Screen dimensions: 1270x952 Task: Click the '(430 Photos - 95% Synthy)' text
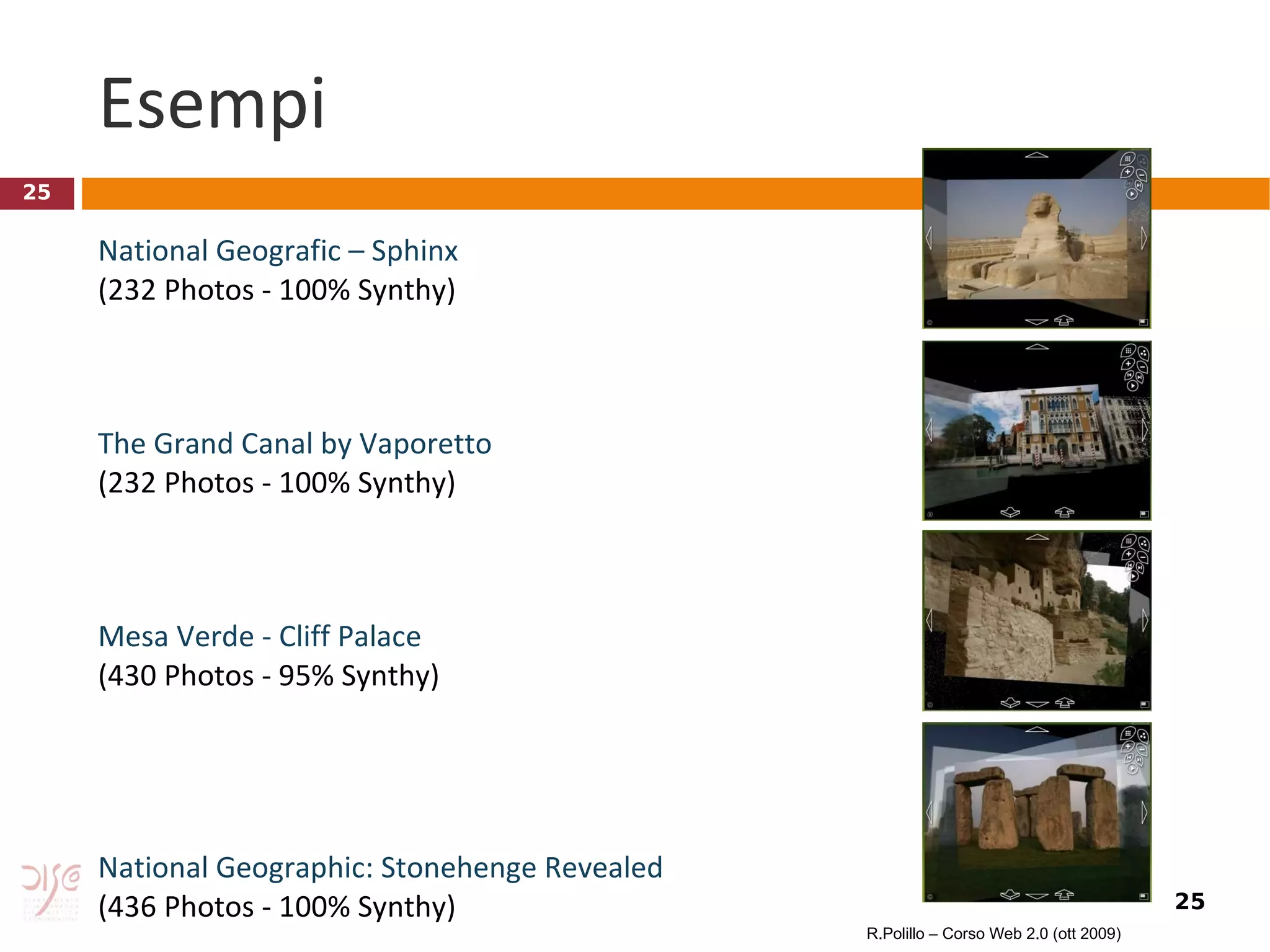pos(269,675)
